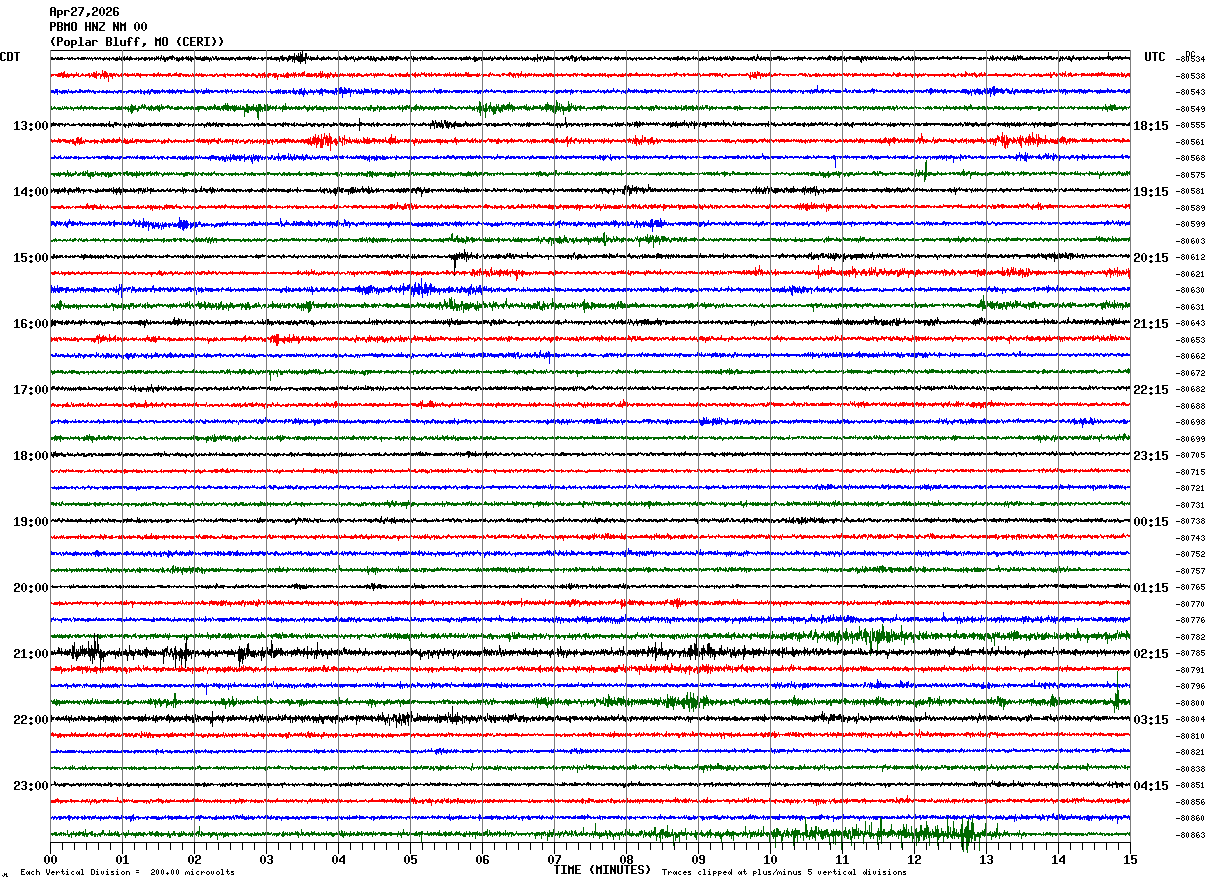
Task: Click the DC offset value -80752
Action: (1190, 554)
